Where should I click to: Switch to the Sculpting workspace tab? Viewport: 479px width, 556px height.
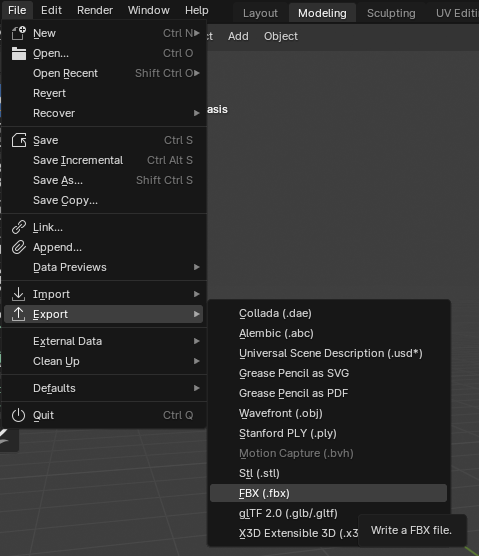pyautogui.click(x=391, y=13)
